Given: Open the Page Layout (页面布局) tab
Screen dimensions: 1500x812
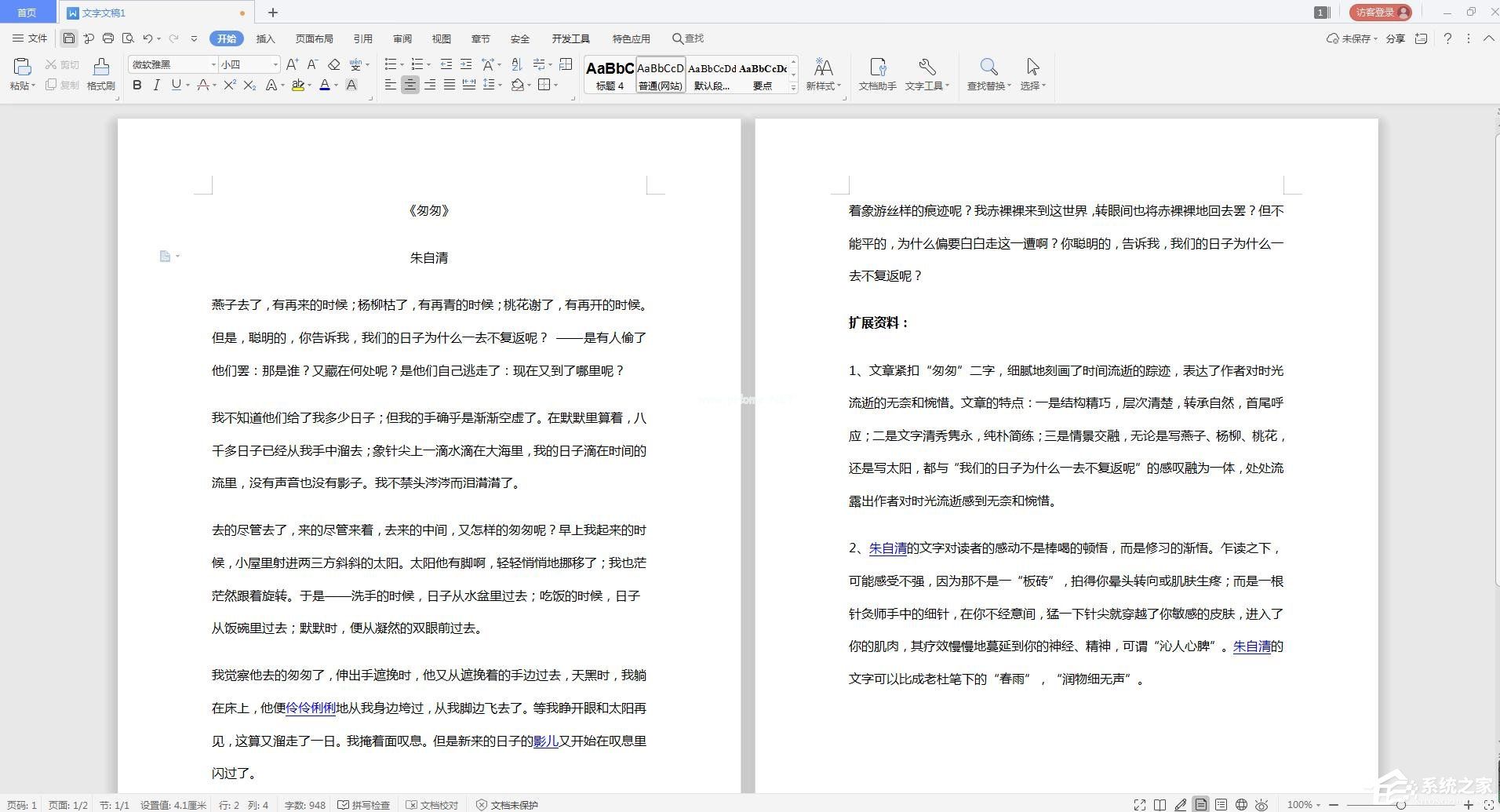Looking at the screenshot, I should tap(314, 38).
